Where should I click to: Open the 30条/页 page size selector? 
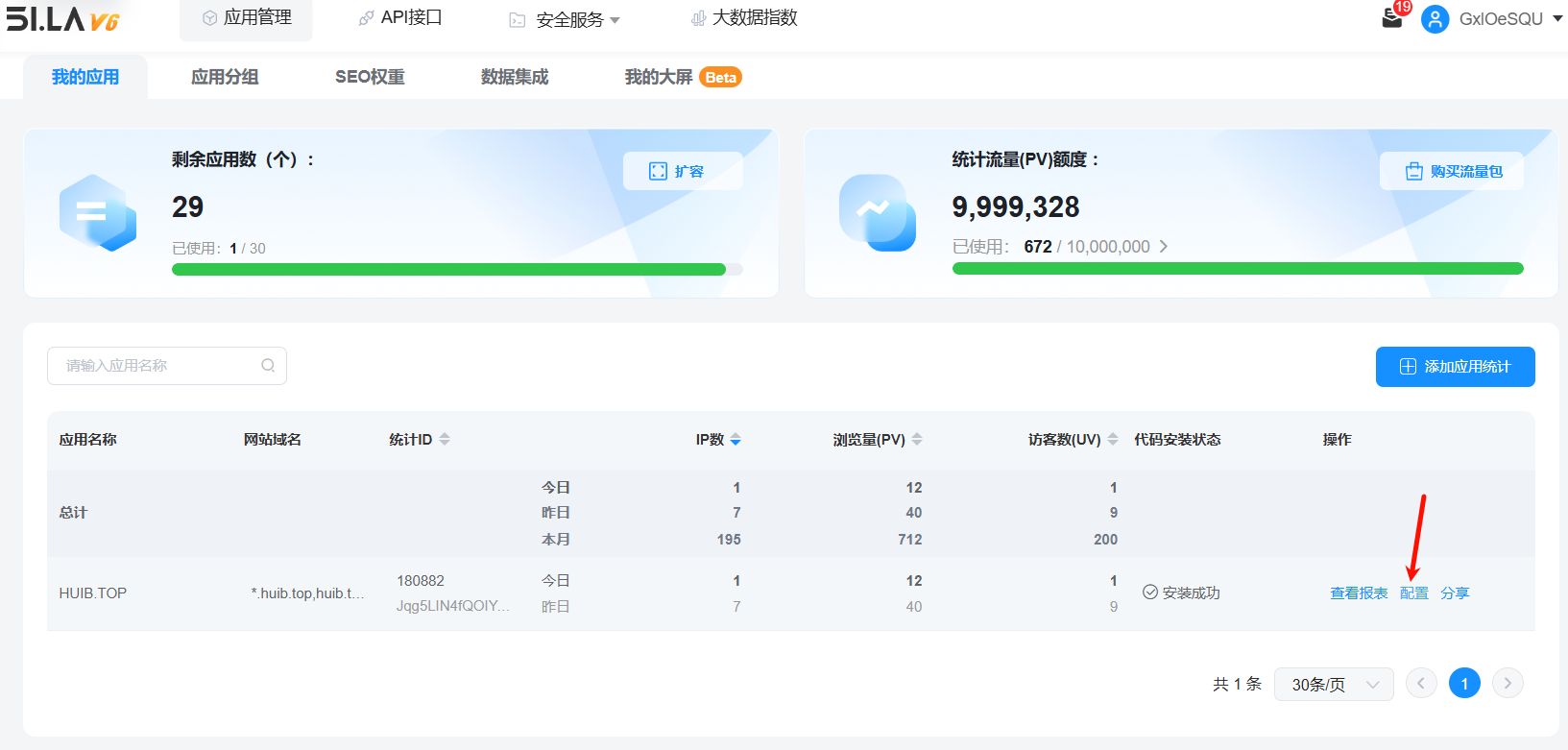(1334, 685)
